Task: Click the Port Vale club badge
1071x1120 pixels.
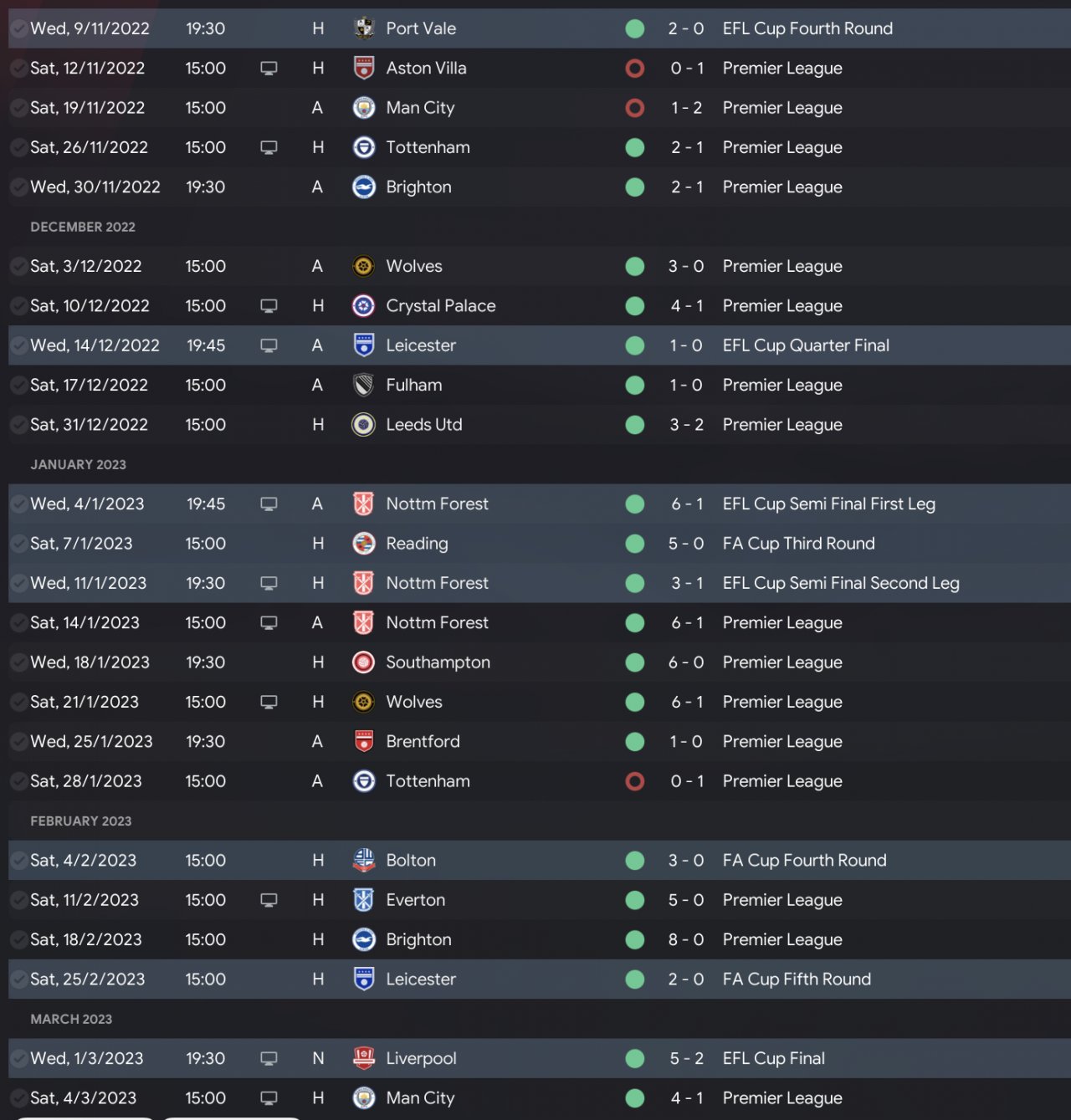Action: coord(364,28)
